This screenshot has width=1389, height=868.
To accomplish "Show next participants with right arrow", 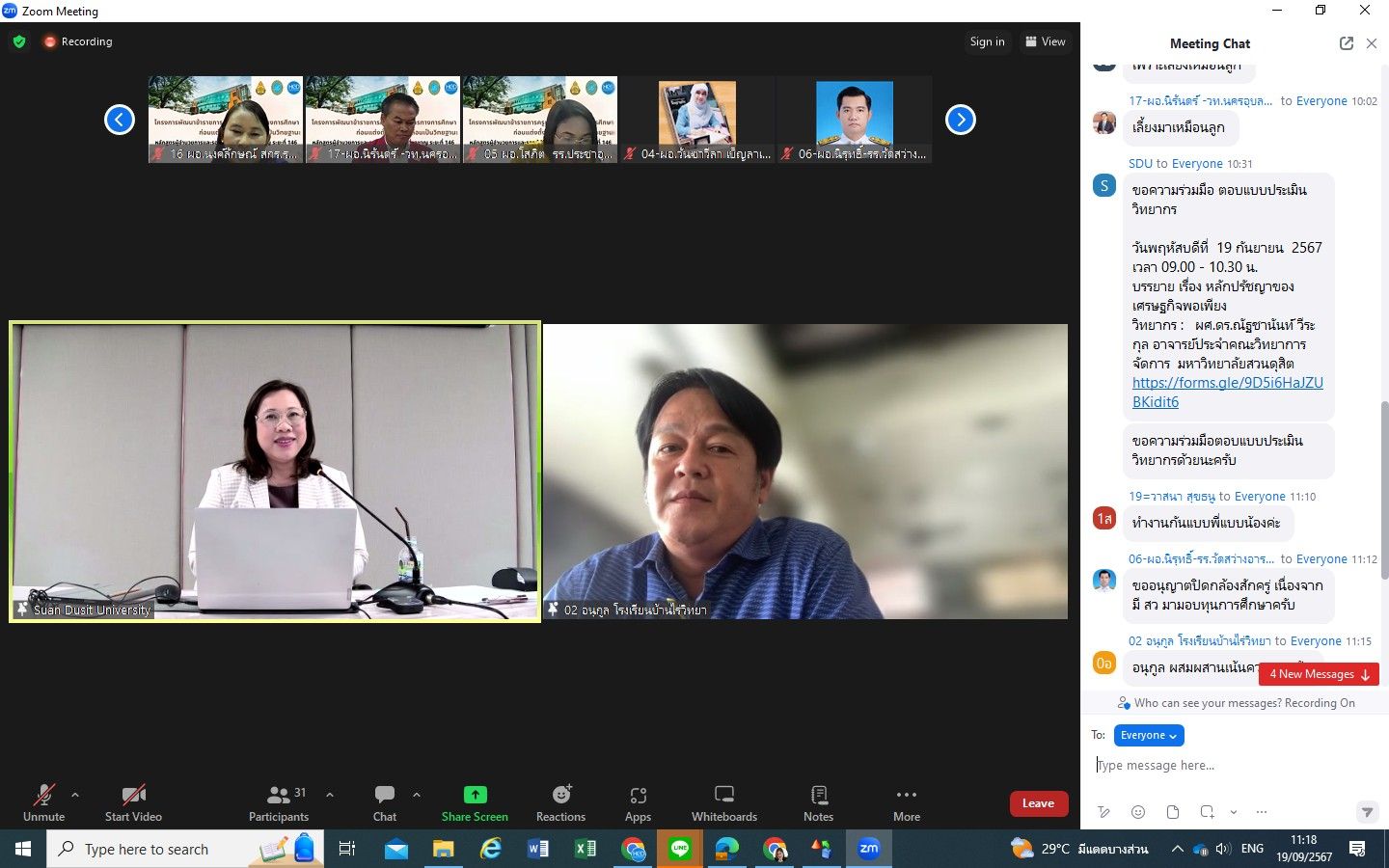I will click(961, 120).
